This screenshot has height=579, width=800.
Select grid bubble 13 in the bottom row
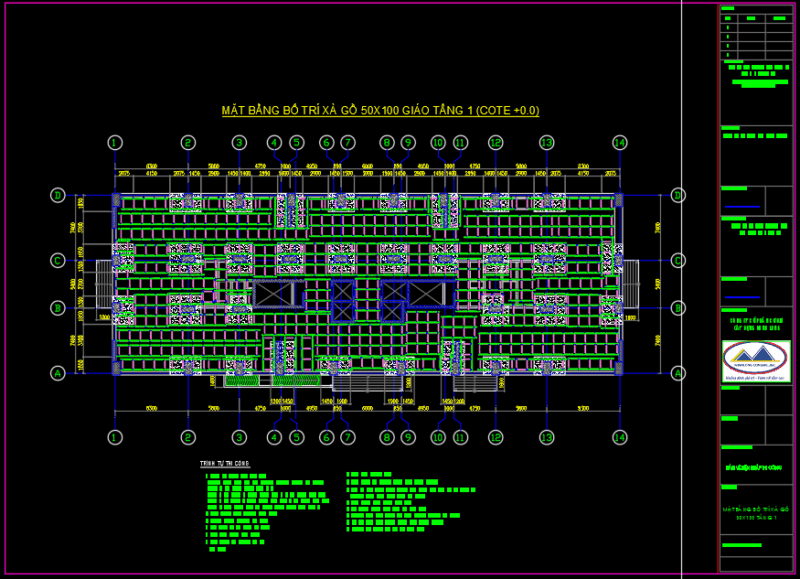pyautogui.click(x=546, y=437)
